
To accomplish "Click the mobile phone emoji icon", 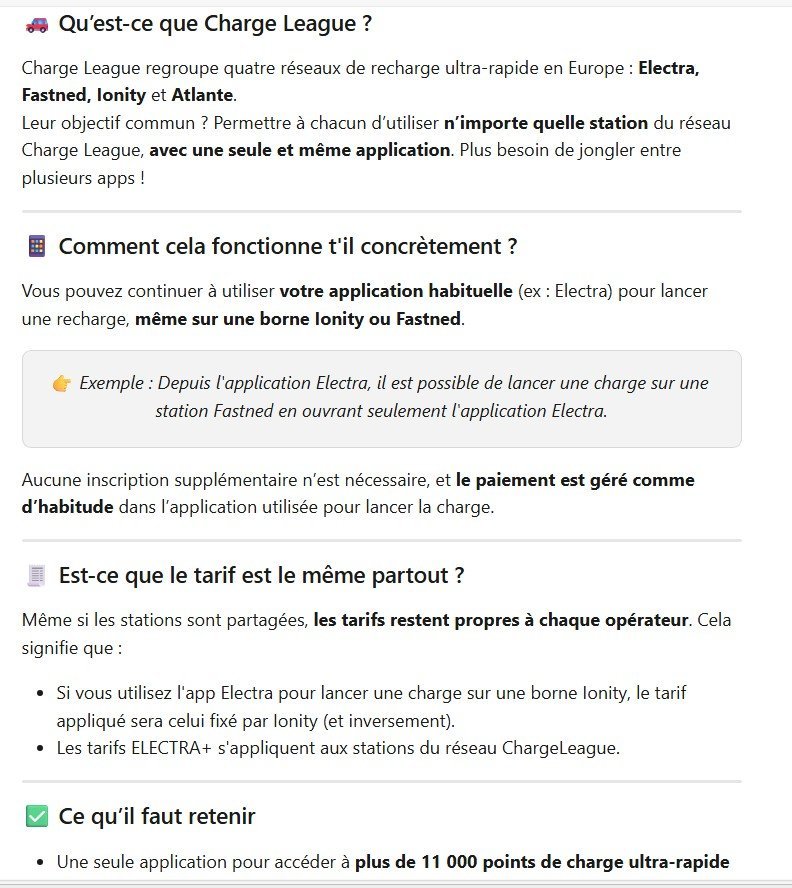I will click(x=36, y=246).
